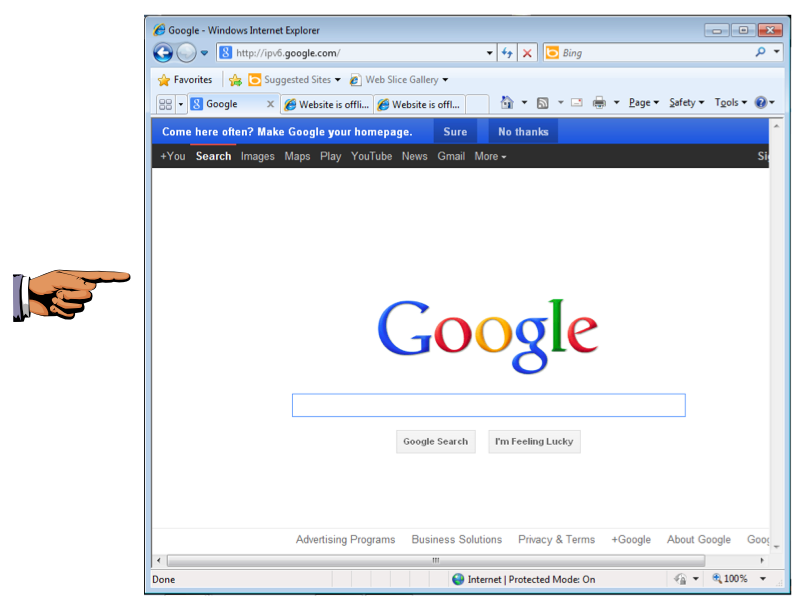Click the horizontal scrollbar left arrow

159,560
